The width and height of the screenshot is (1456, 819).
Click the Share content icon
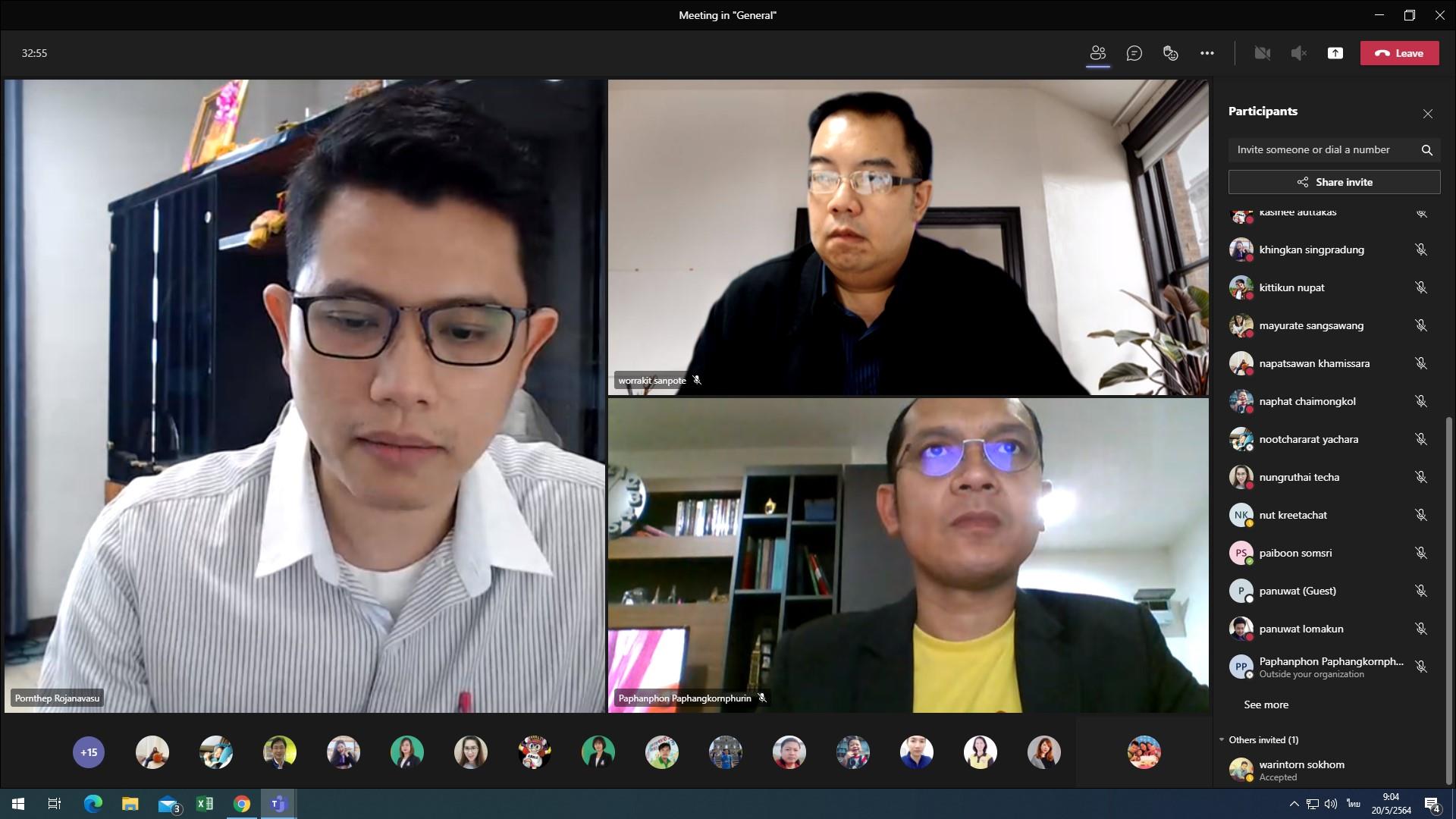(1335, 53)
